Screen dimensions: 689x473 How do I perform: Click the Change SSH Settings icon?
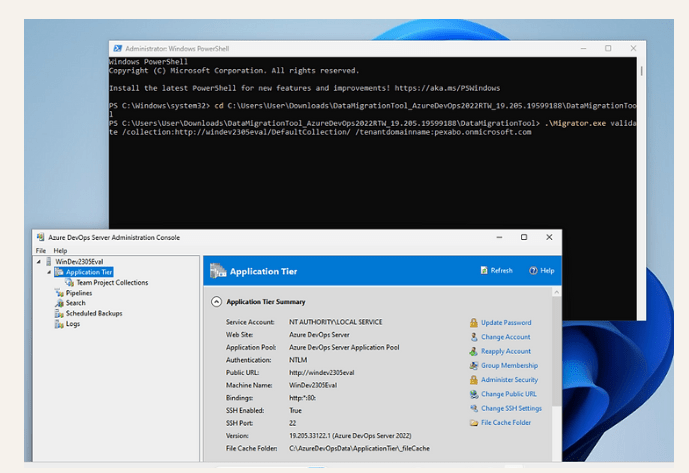coord(474,408)
